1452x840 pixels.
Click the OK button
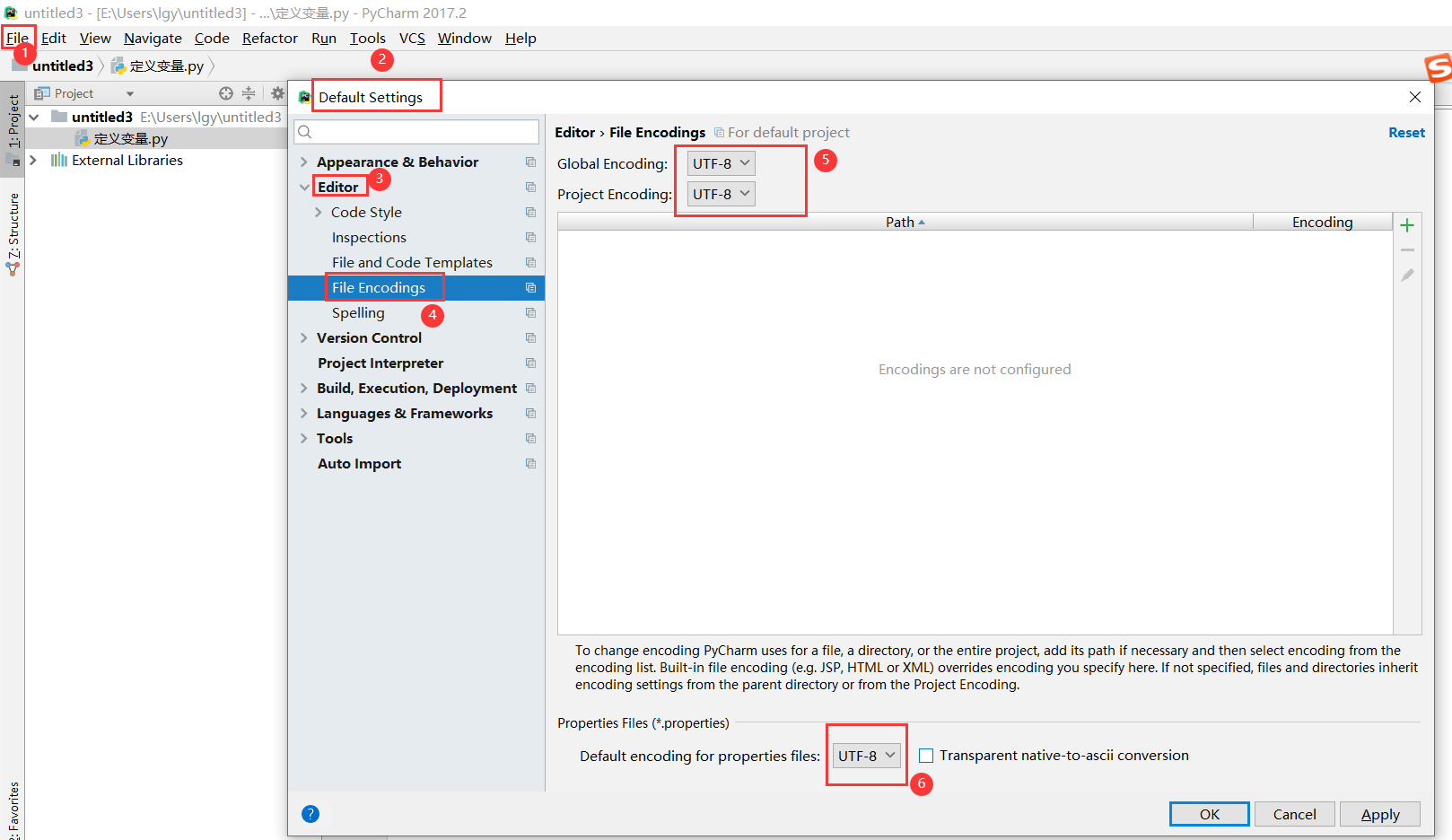point(1210,814)
